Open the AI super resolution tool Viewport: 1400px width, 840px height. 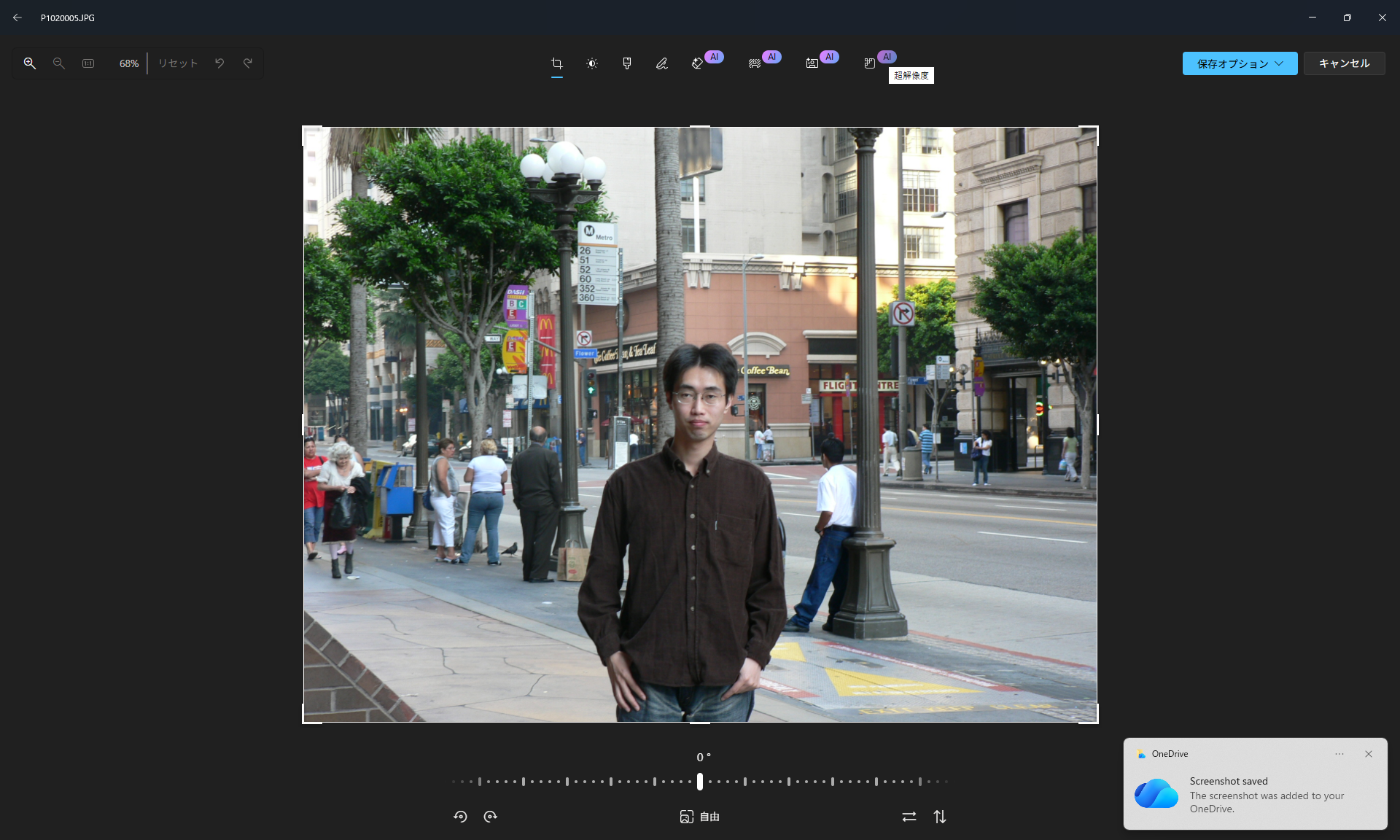pos(870,63)
